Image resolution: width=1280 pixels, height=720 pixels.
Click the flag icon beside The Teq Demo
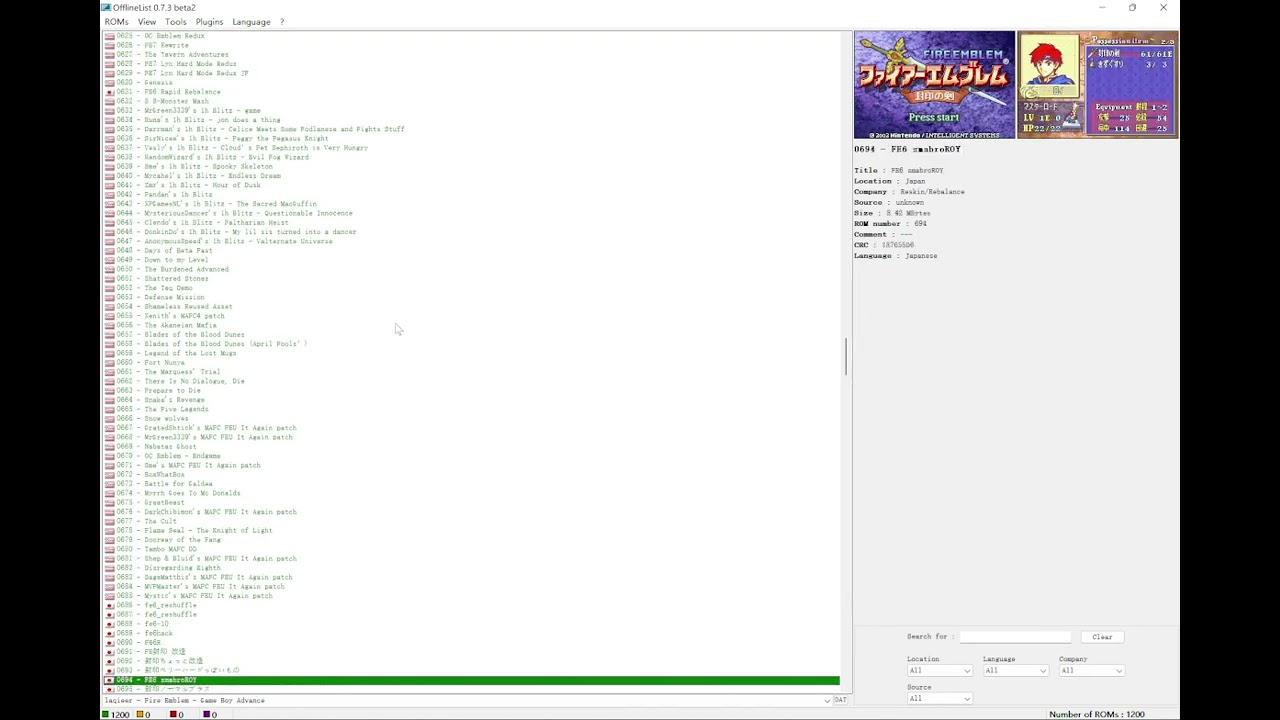[x=109, y=288]
